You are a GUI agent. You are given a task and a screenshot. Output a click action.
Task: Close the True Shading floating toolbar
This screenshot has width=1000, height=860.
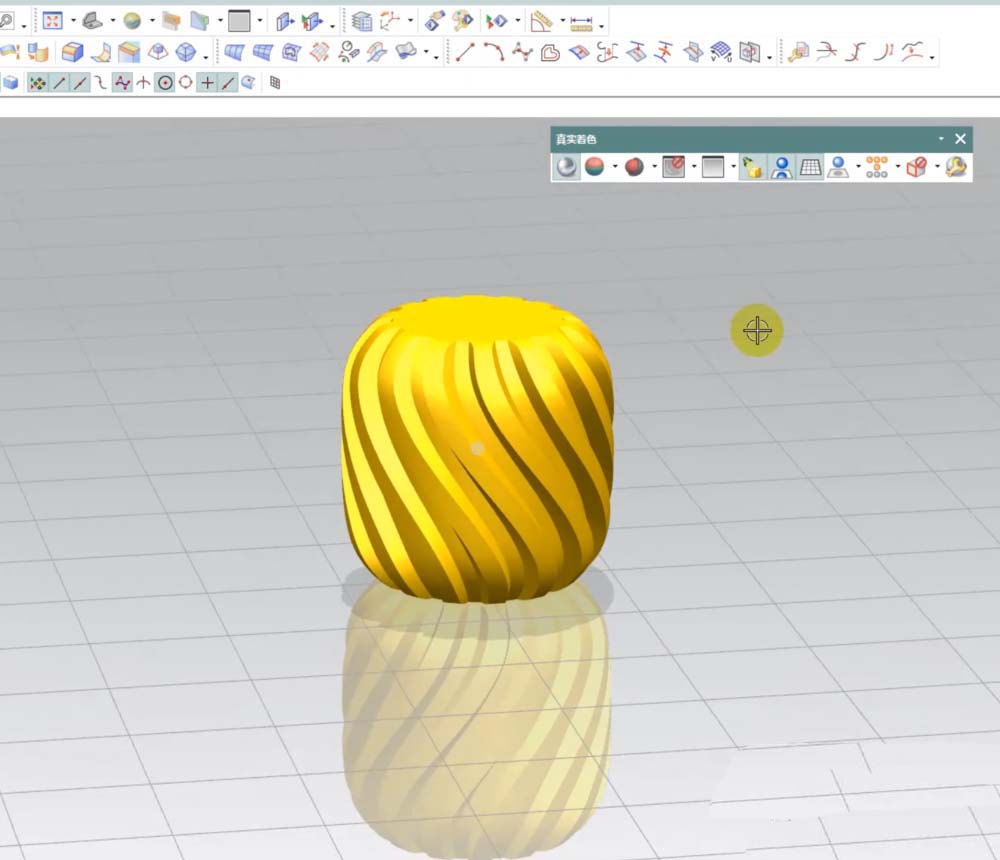[x=960, y=138]
